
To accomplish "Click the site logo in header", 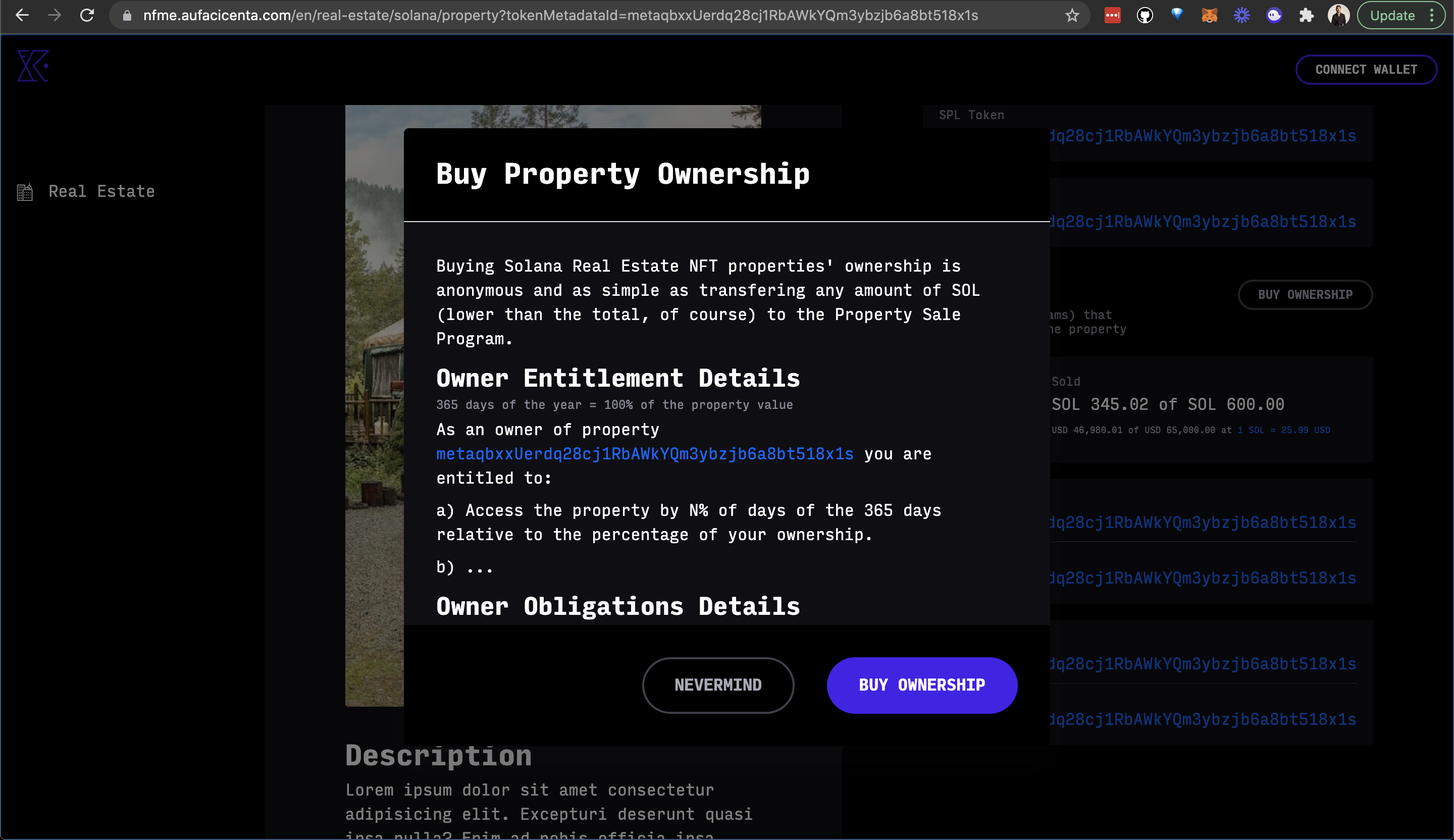I will (33, 66).
